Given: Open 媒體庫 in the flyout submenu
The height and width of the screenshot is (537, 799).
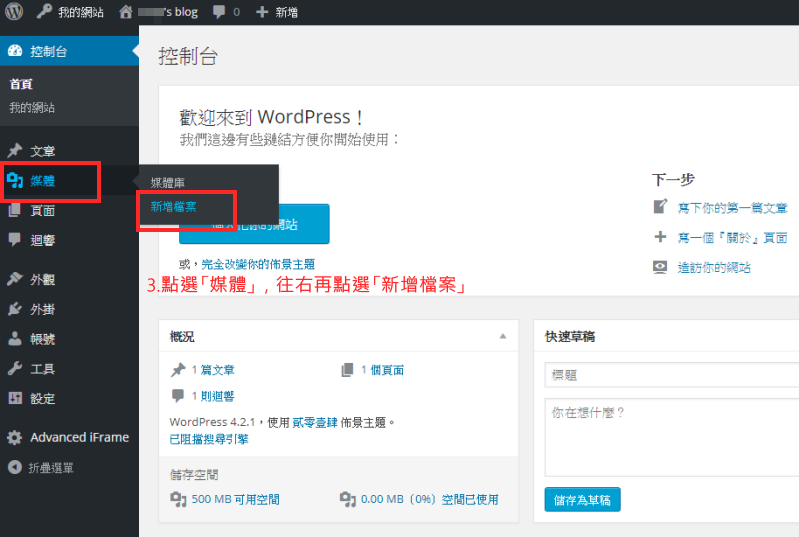Looking at the screenshot, I should tap(168, 182).
